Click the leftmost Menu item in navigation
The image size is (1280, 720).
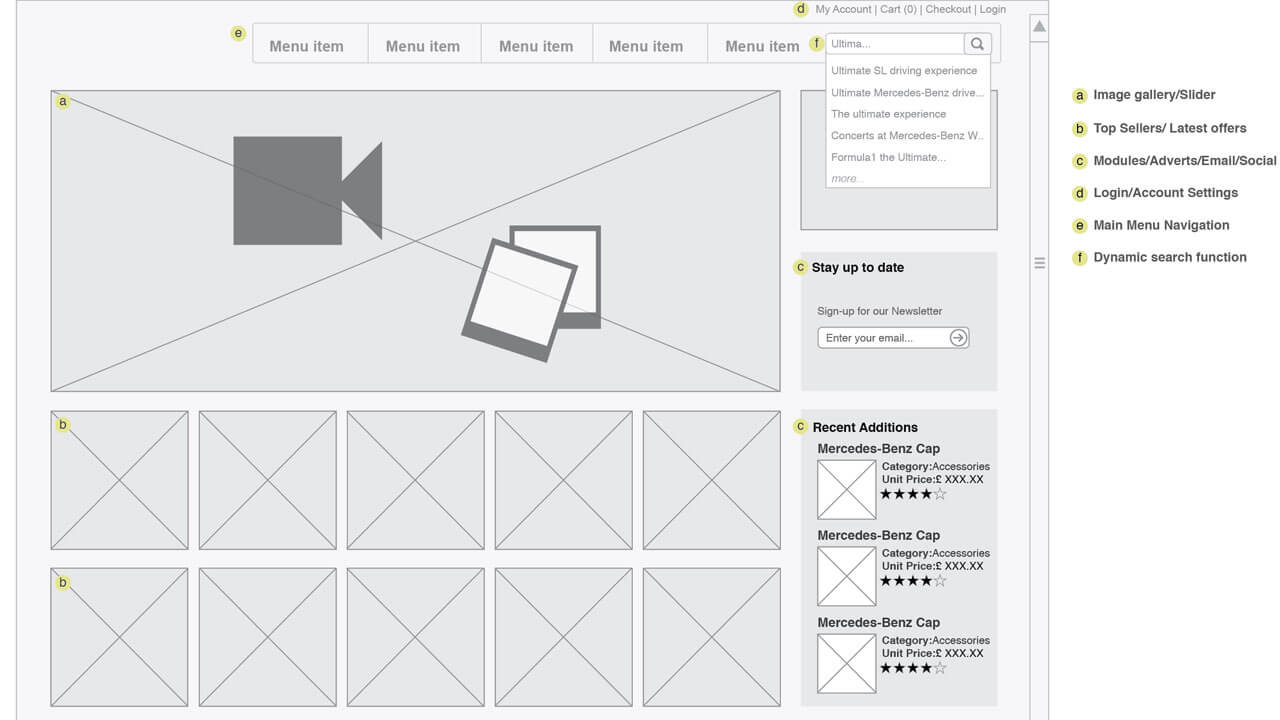[306, 46]
